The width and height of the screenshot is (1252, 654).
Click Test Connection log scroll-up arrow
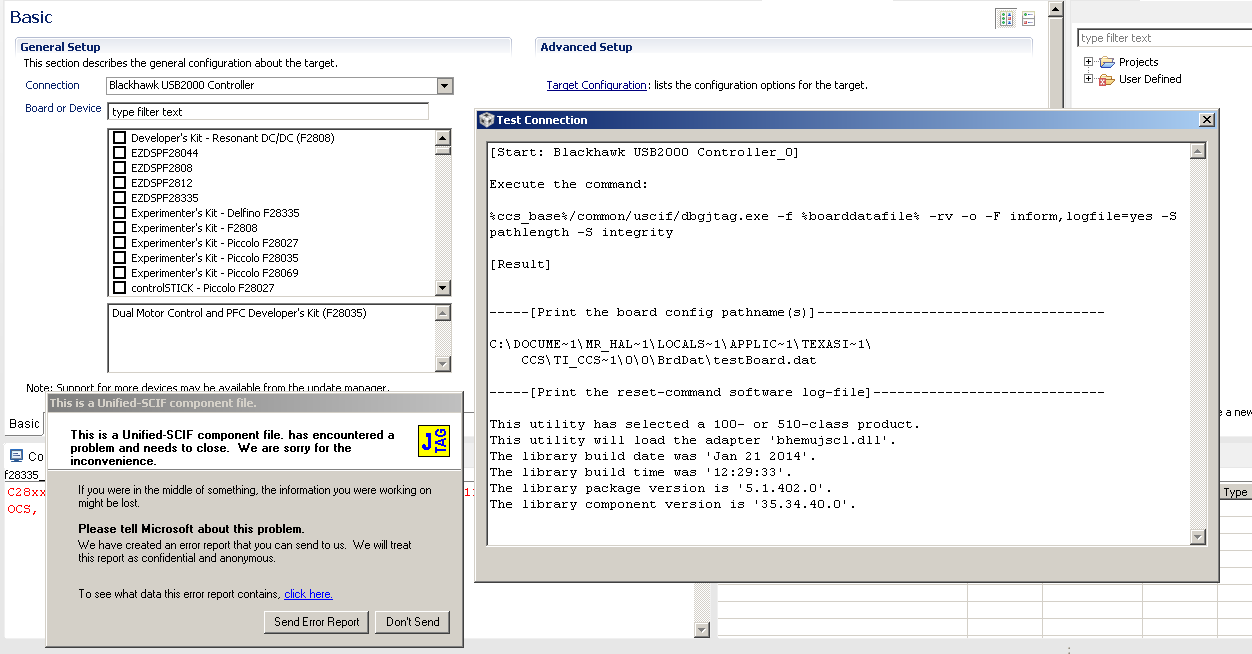pos(1198,152)
